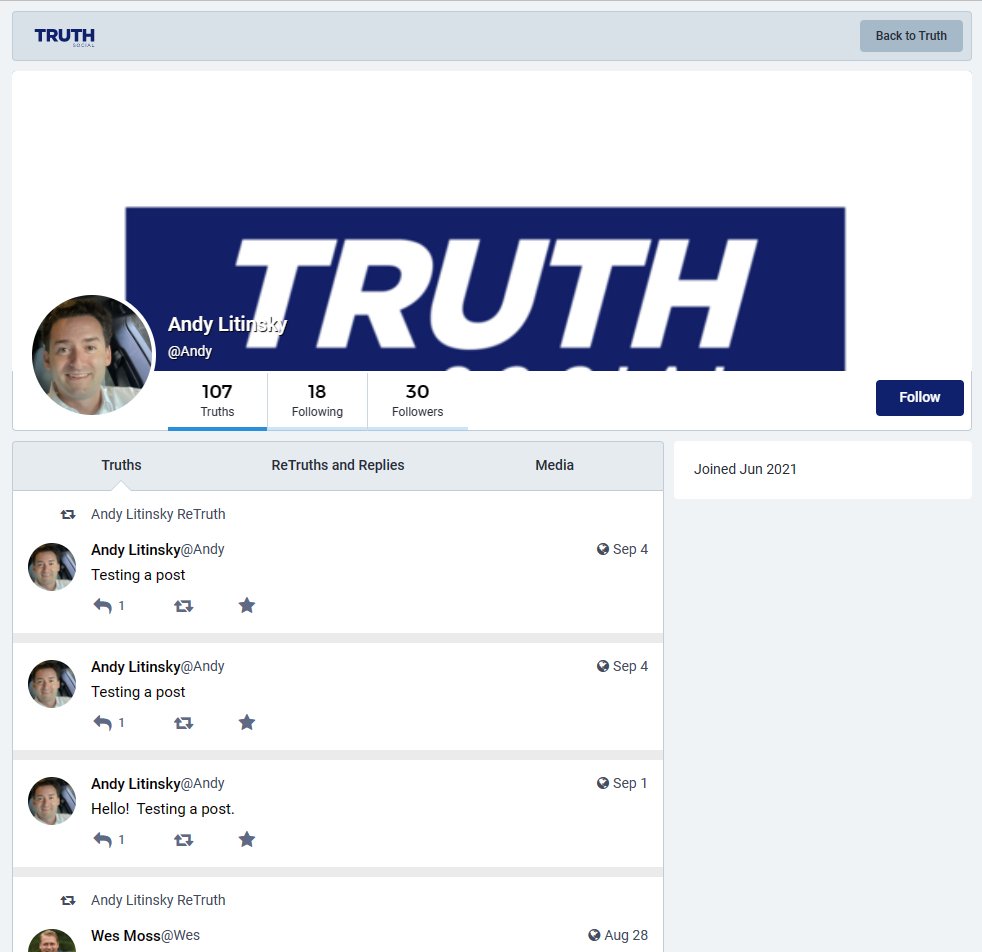Open Wes Moss @Wes profile name
The height and width of the screenshot is (952, 982).
point(145,936)
